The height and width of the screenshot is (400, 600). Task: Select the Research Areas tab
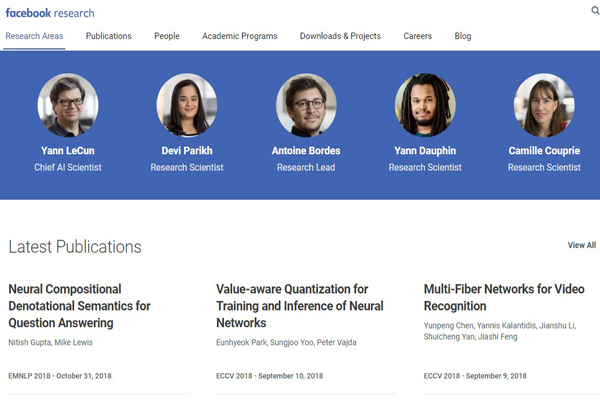(34, 36)
